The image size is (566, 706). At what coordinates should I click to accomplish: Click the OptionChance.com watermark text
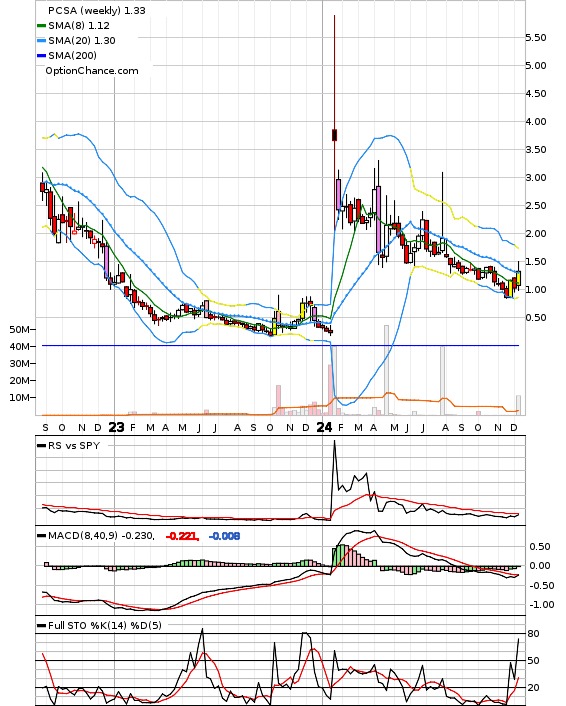tap(92, 71)
